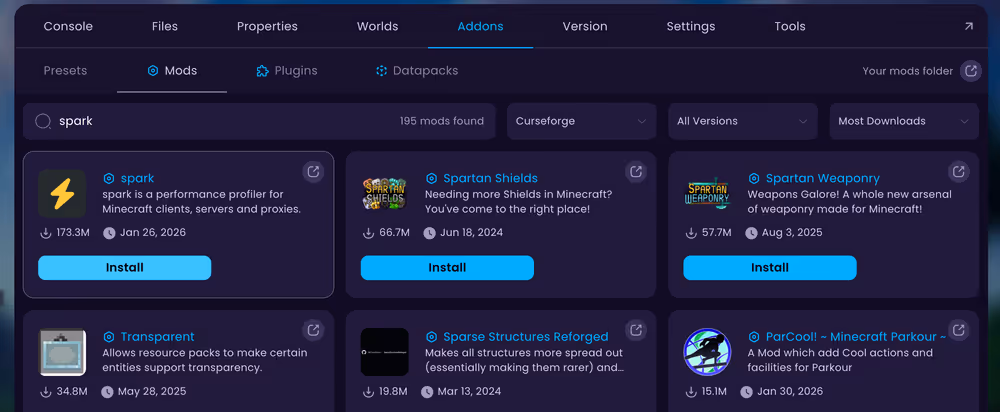Viewport: 1000px width, 412px height.
Task: Install the Spartan Weaponry mod
Action: pyautogui.click(x=769, y=268)
